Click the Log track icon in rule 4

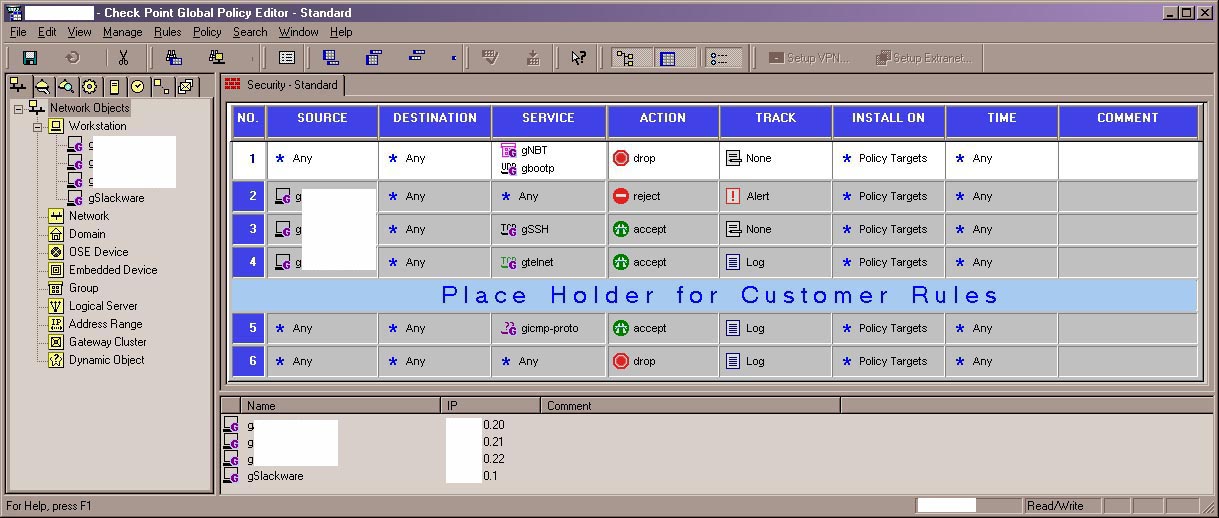(x=734, y=262)
